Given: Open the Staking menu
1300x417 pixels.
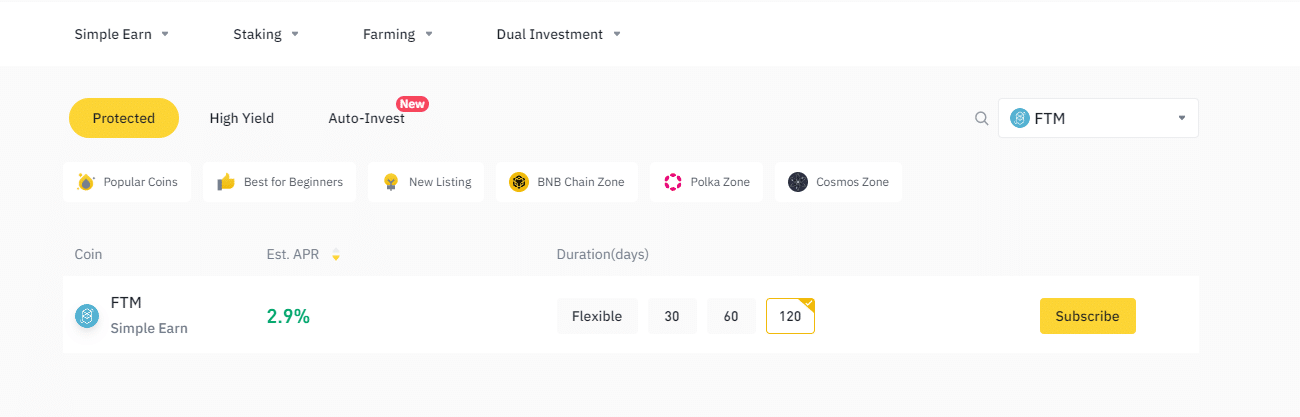Looking at the screenshot, I should coord(266,34).
